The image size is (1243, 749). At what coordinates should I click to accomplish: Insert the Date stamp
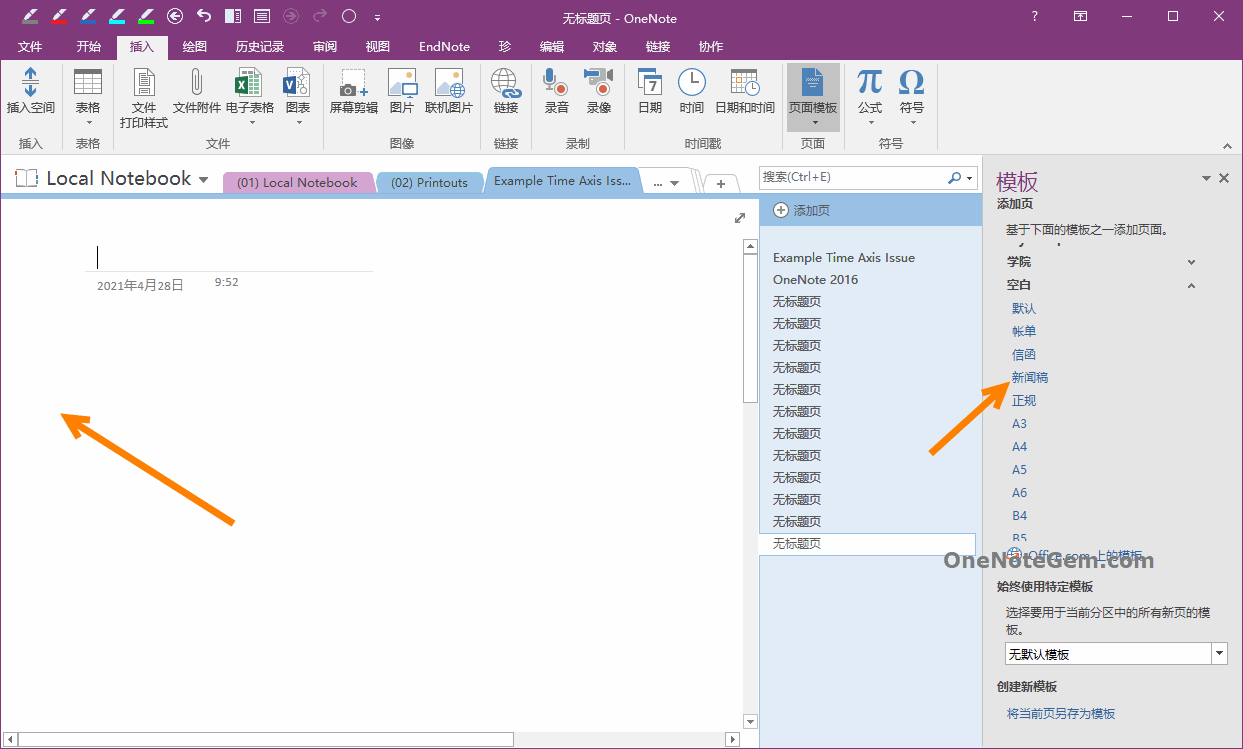pos(650,83)
